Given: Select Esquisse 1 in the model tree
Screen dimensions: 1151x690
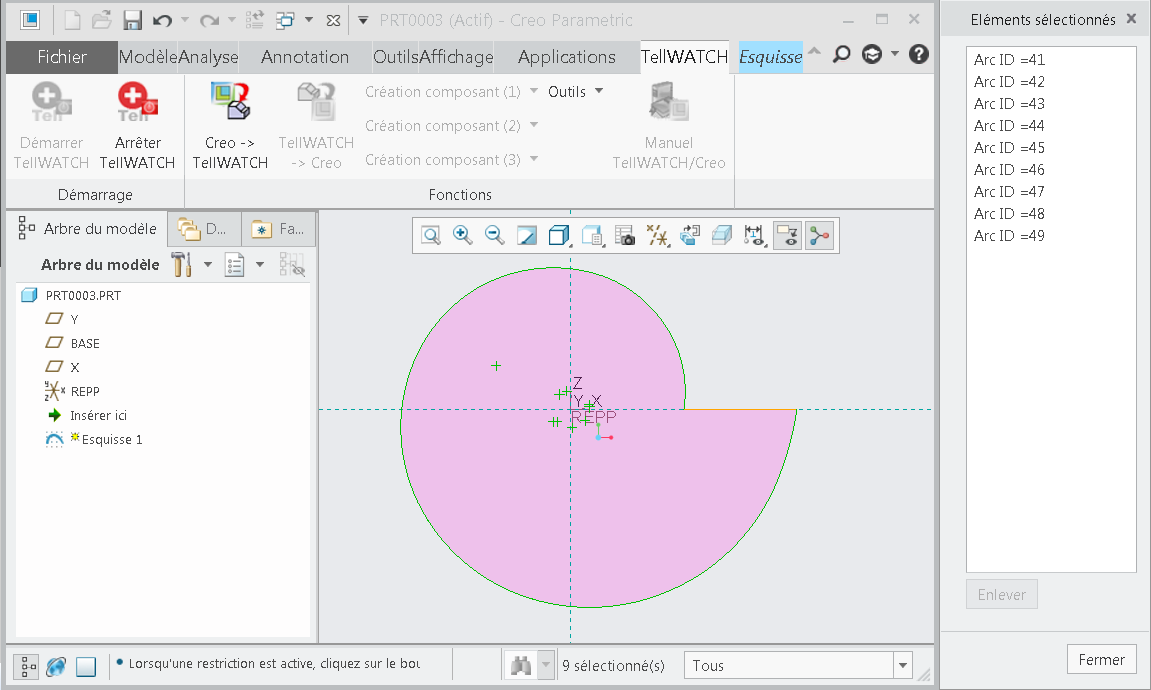Looking at the screenshot, I should tap(112, 439).
